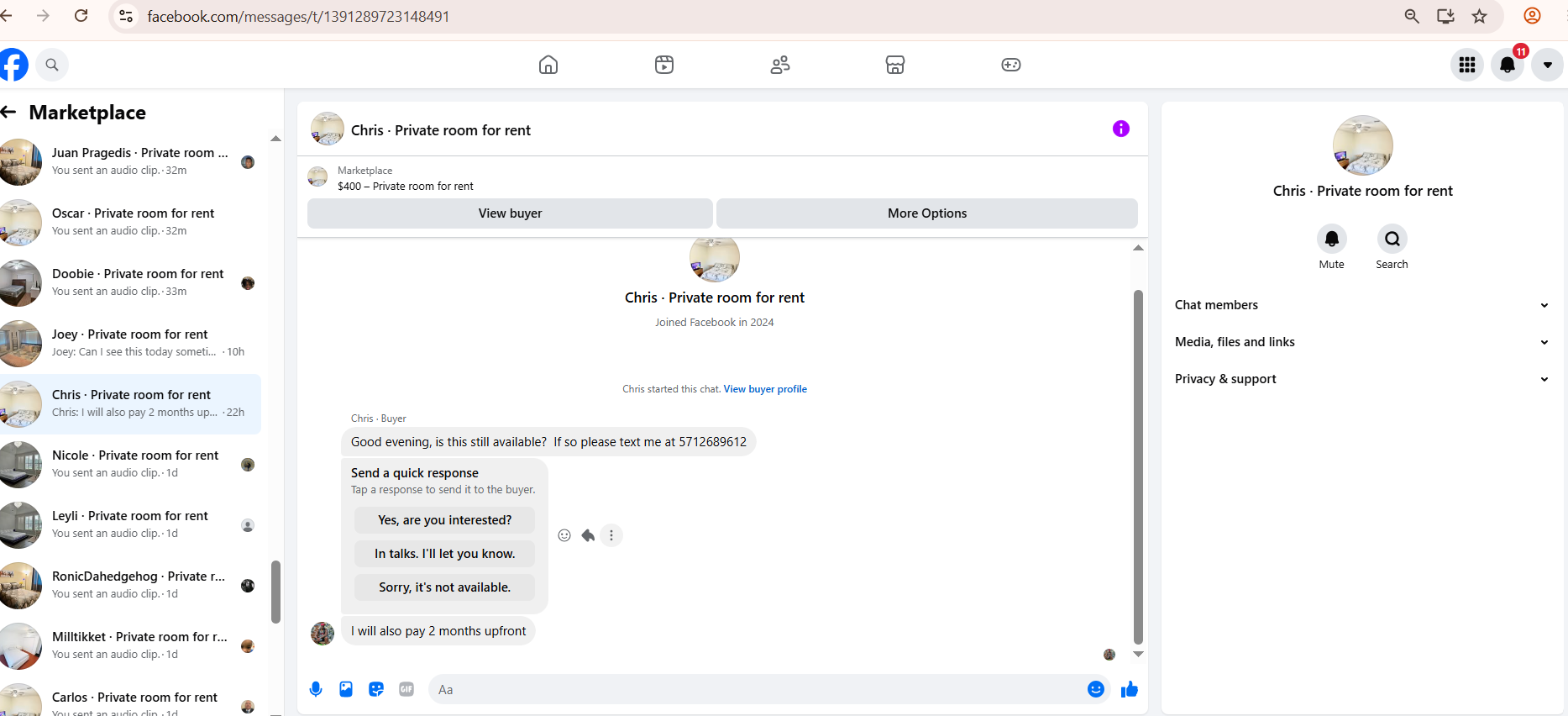Go to the Home feed tab
The width and height of the screenshot is (1568, 716).
tap(548, 65)
